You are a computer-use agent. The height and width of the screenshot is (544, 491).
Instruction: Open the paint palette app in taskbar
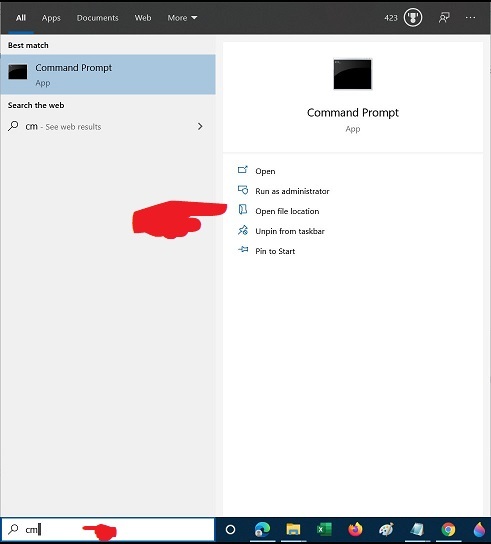point(386,529)
